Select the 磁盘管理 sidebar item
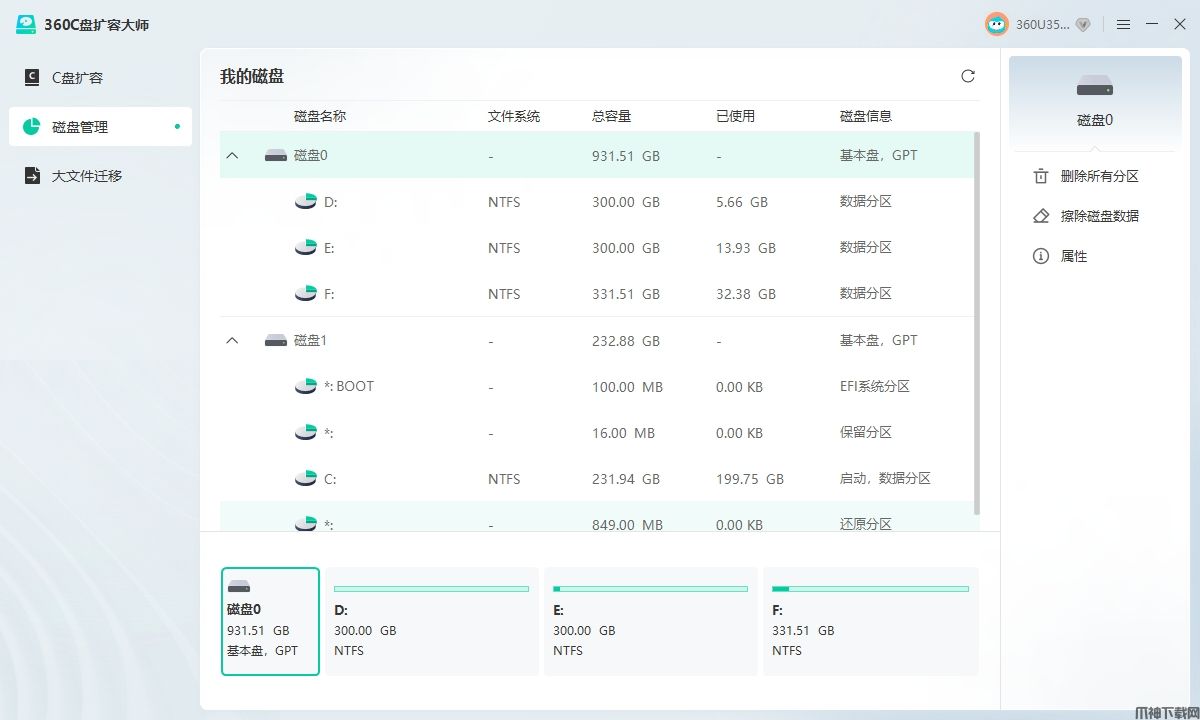1200x720 pixels. pos(100,127)
